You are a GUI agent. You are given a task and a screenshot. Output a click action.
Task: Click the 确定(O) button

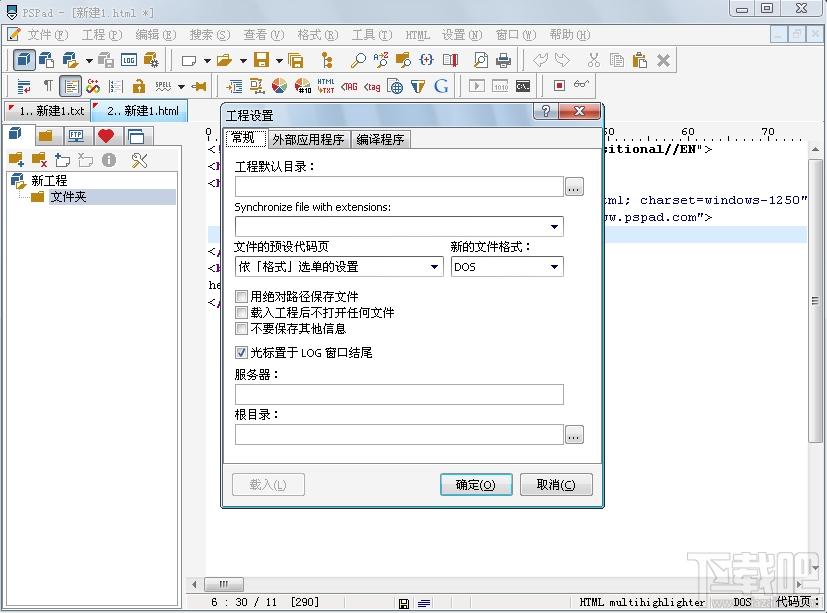pos(476,484)
